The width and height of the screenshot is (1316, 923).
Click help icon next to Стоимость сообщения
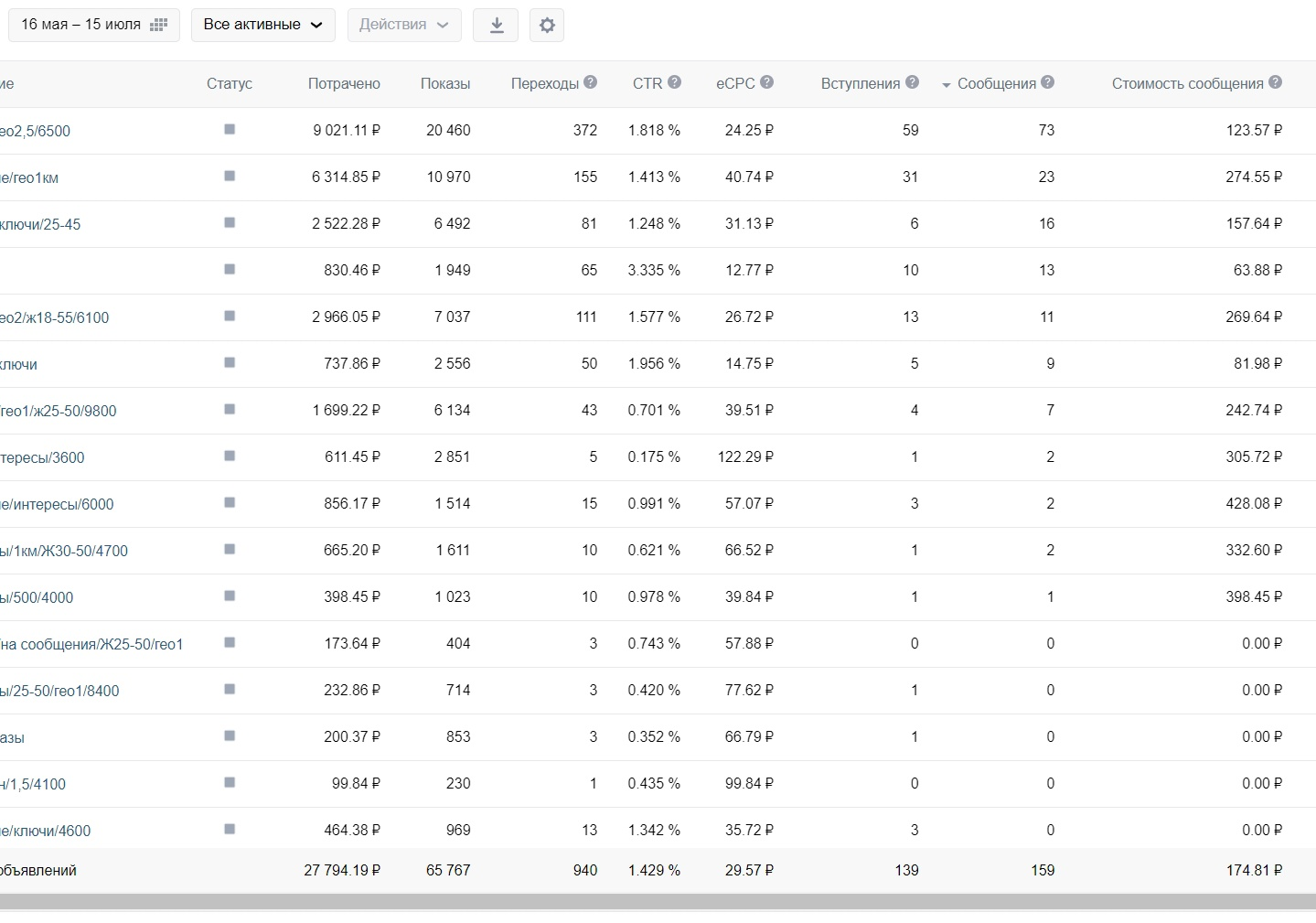pos(1275,82)
